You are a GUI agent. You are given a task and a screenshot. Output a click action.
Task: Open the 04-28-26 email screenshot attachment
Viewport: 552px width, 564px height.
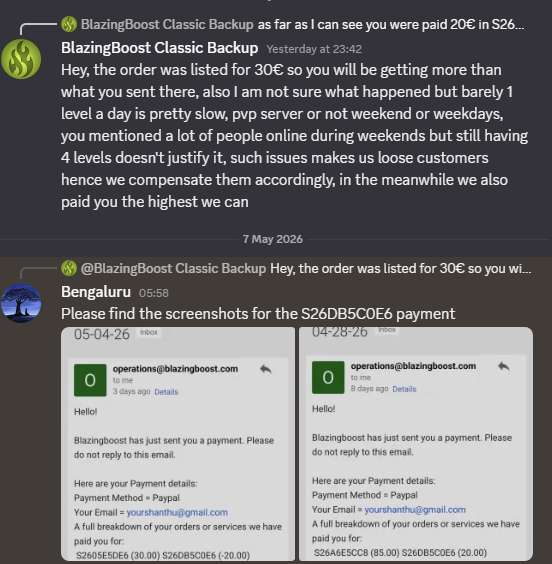tap(416, 444)
